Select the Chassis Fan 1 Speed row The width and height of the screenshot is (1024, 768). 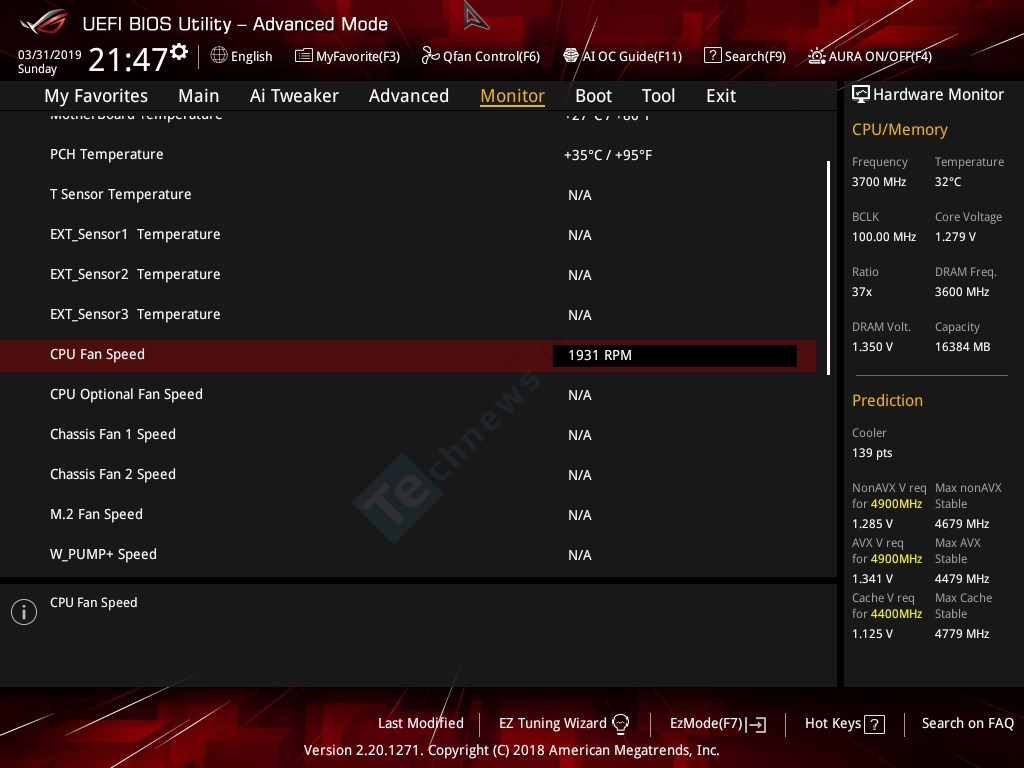pos(408,434)
